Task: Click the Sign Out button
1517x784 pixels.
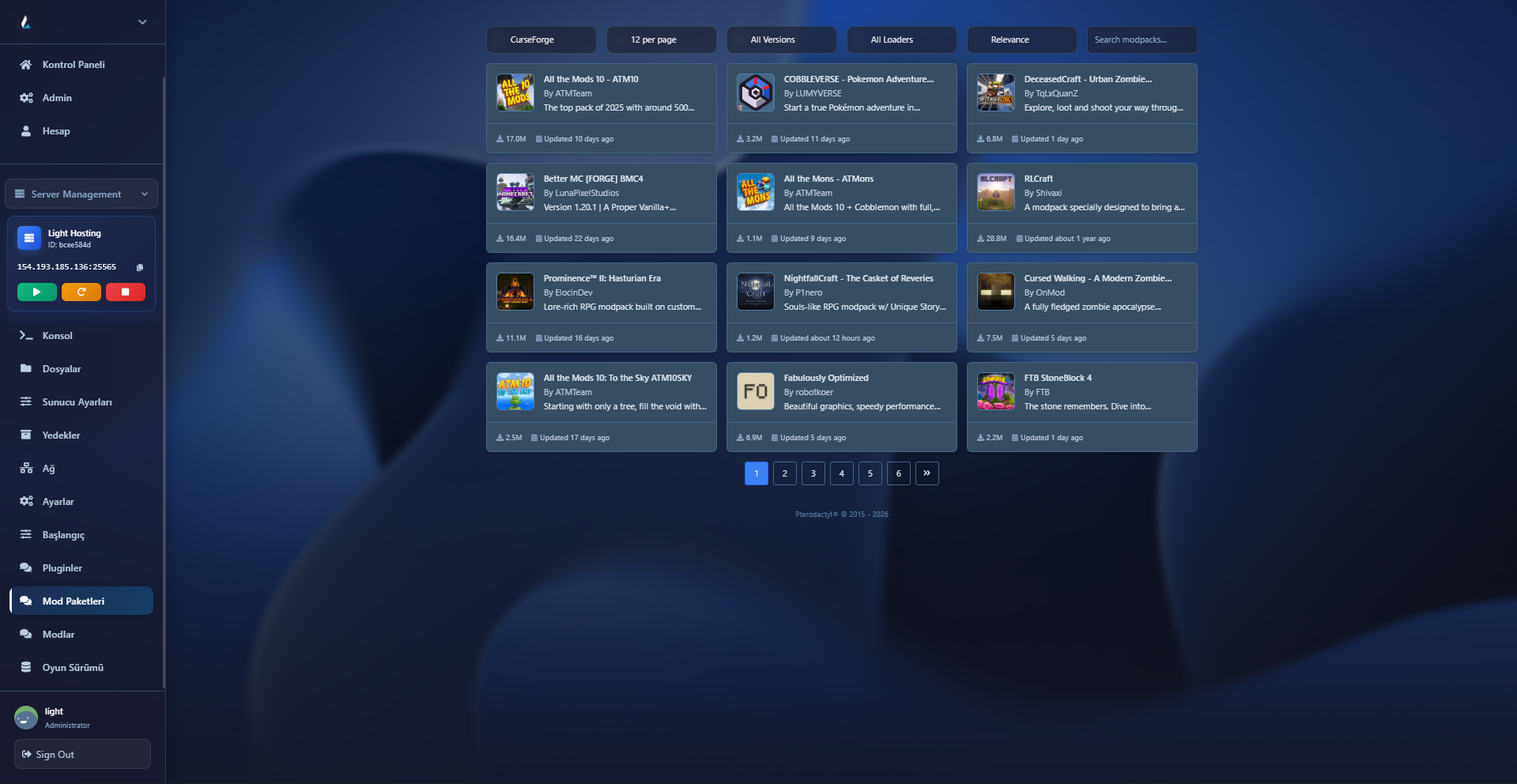Action: pyautogui.click(x=82, y=754)
